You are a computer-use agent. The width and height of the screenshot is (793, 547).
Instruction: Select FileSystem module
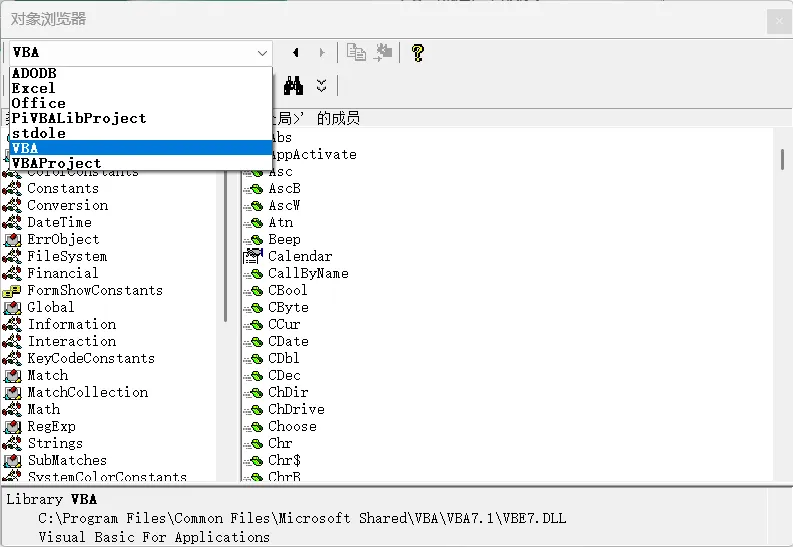point(67,256)
